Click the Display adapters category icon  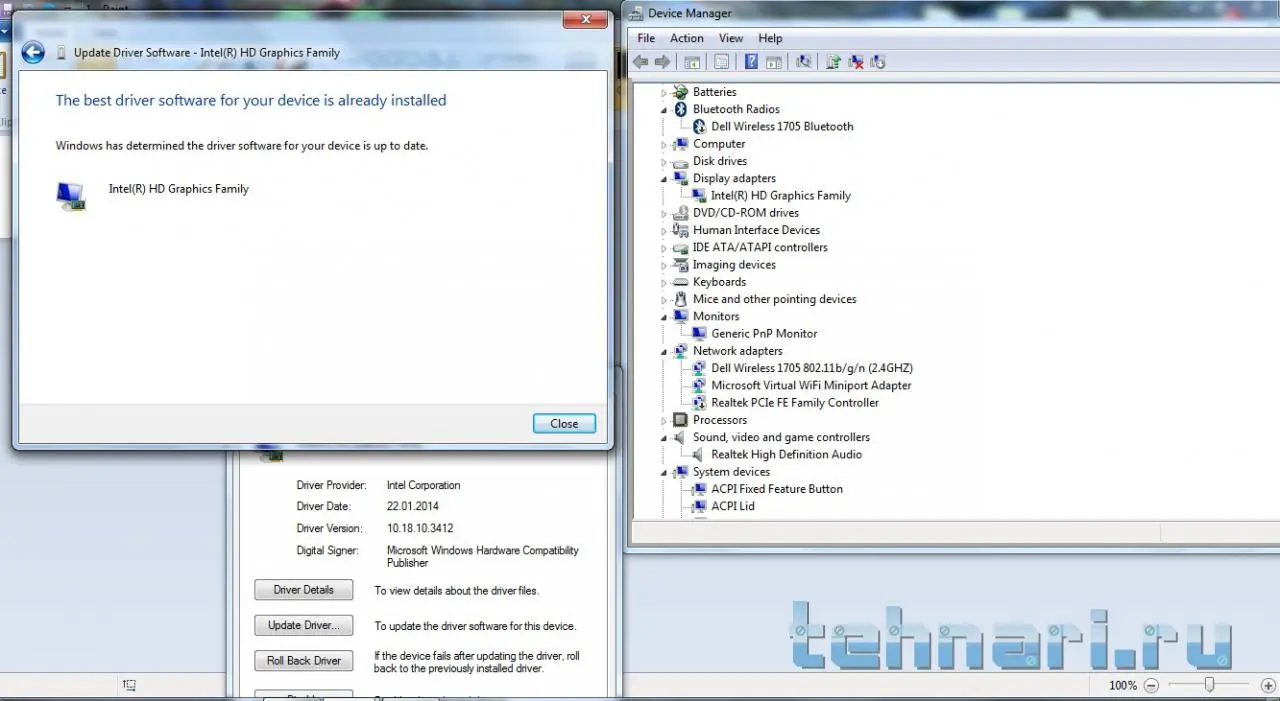(x=681, y=178)
